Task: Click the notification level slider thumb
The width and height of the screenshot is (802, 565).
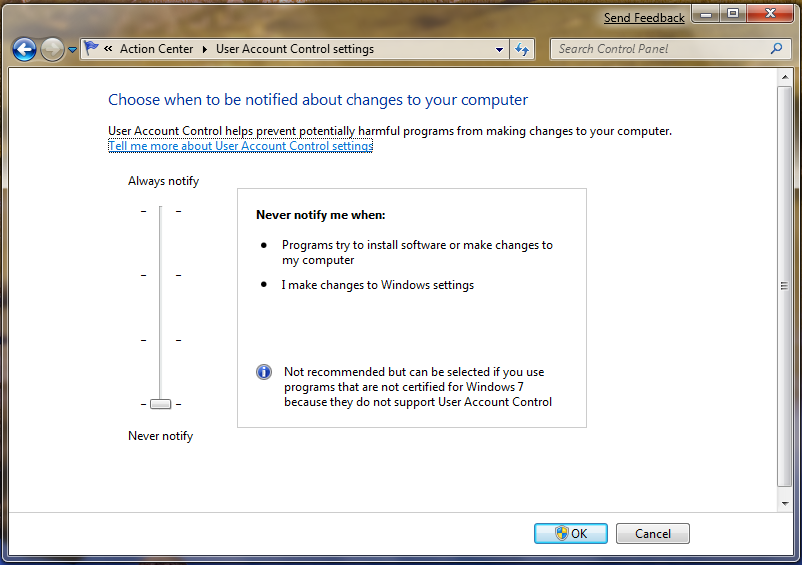Action: [x=160, y=404]
